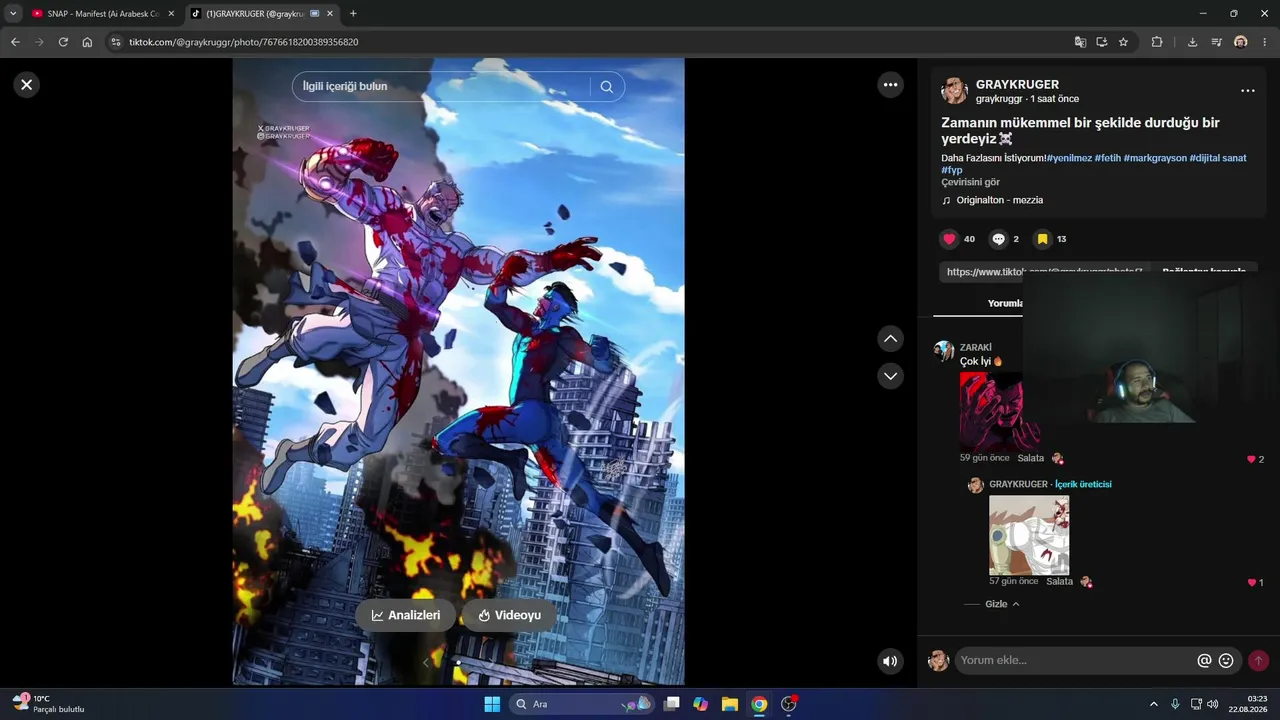
Task: Select the Yorumlar tab
Action: pos(1005,303)
